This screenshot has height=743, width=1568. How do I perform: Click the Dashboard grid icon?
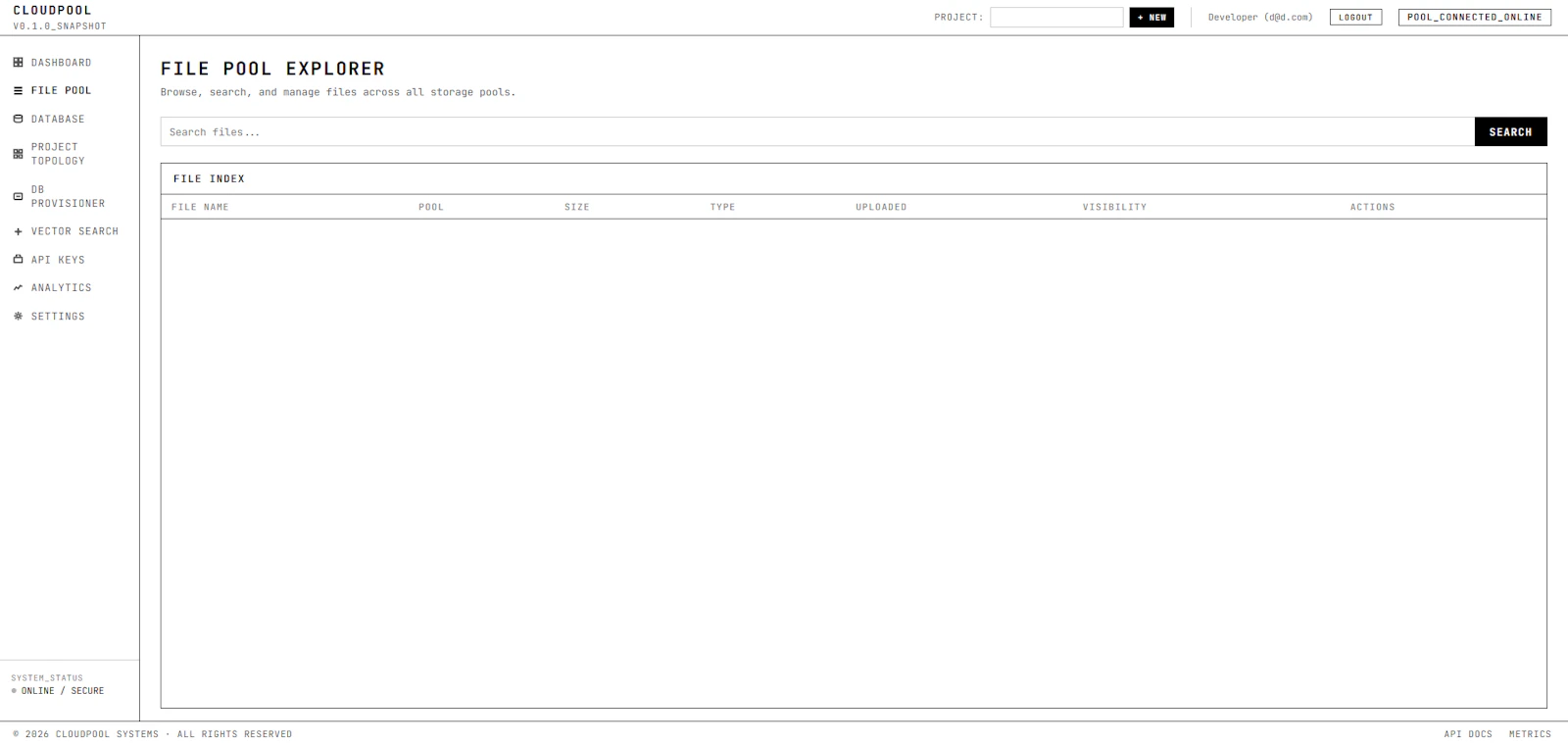(x=18, y=63)
